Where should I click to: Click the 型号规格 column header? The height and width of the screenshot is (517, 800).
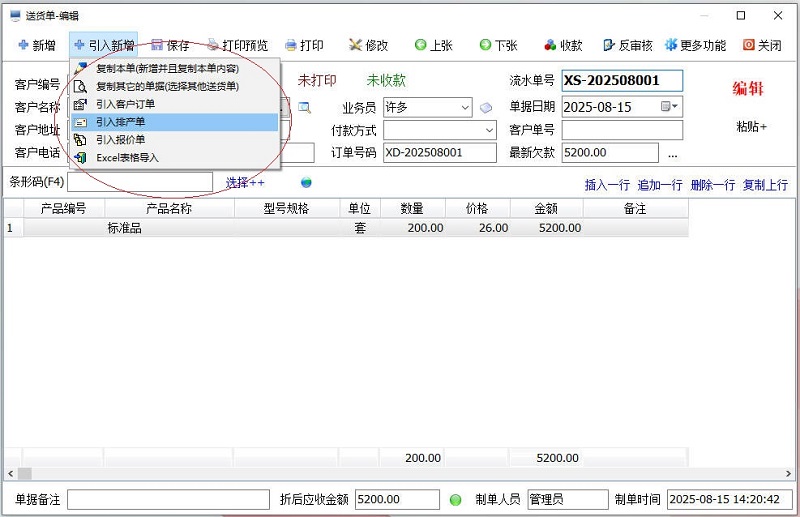tap(286, 208)
